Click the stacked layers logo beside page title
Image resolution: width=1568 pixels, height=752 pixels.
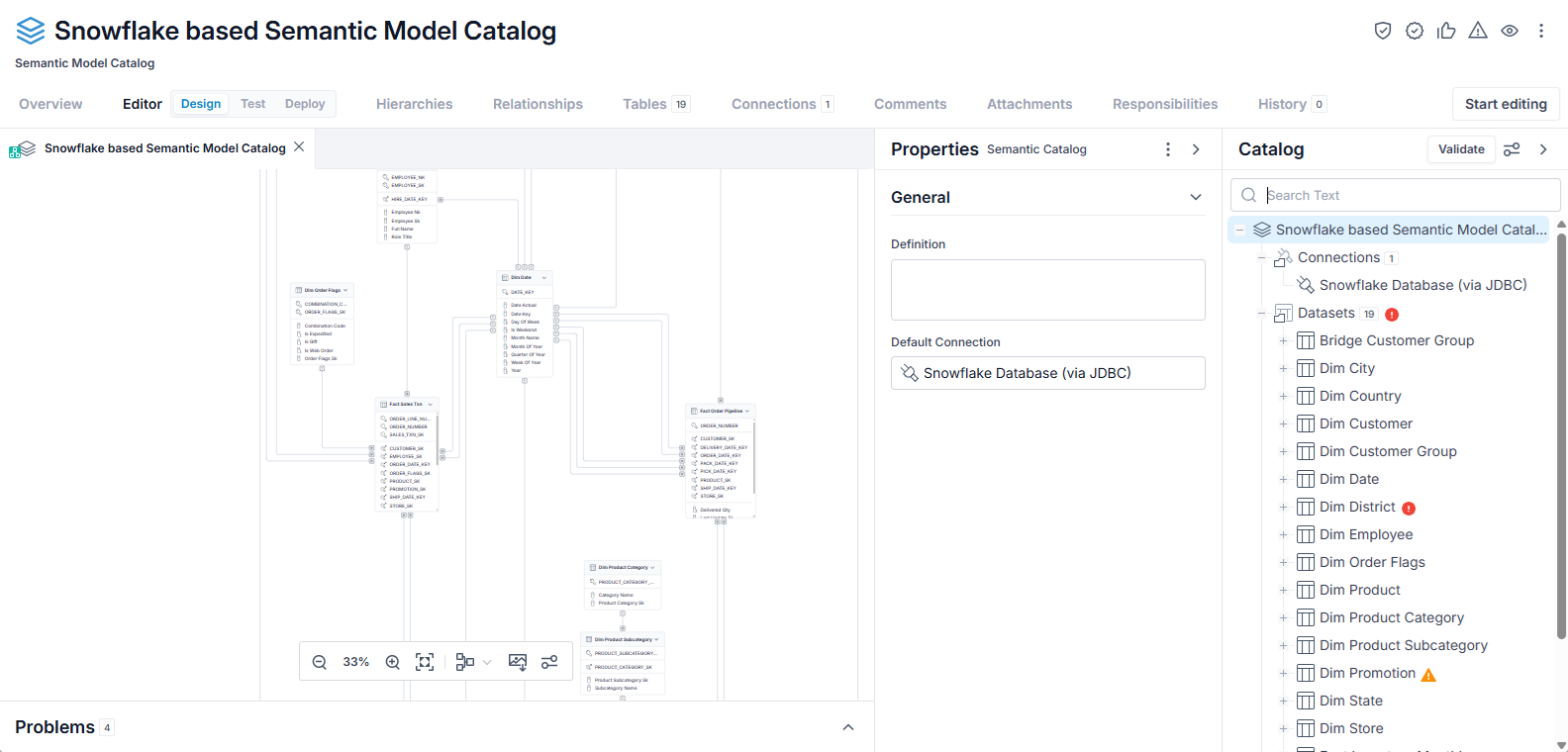(31, 31)
